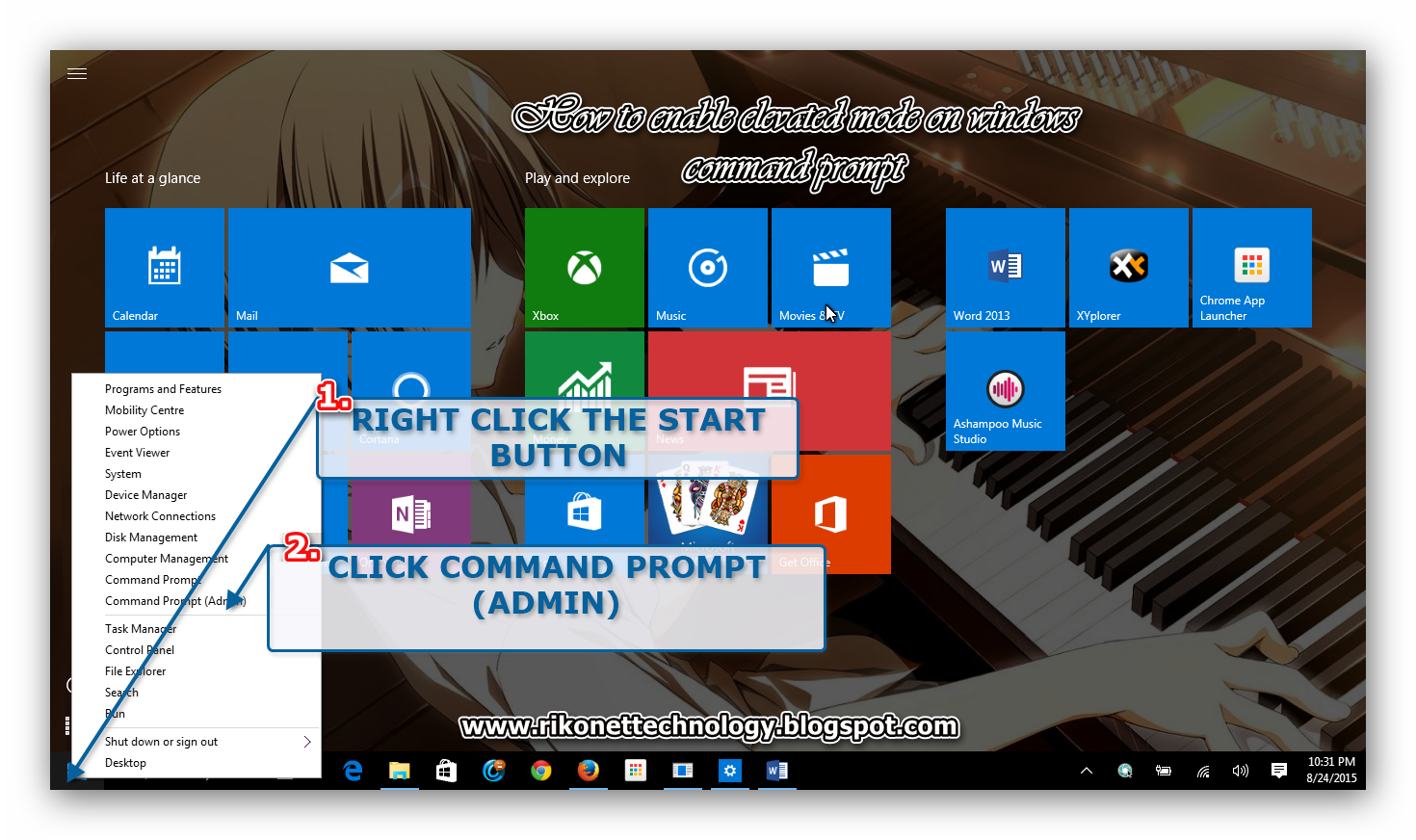
Task: Launch the Chrome App Launcher tile
Action: (x=1251, y=267)
